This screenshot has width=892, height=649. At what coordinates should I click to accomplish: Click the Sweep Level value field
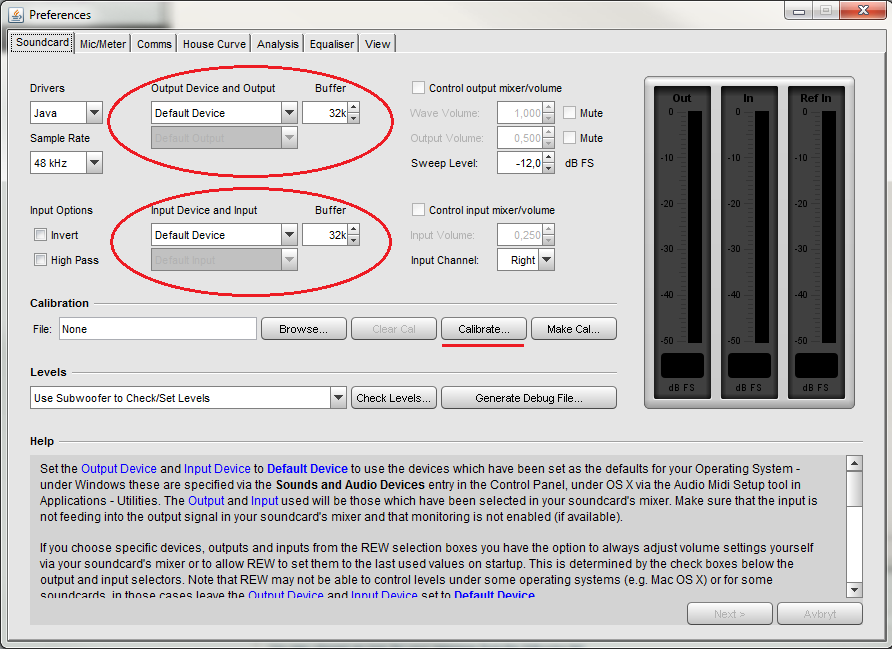(x=520, y=163)
